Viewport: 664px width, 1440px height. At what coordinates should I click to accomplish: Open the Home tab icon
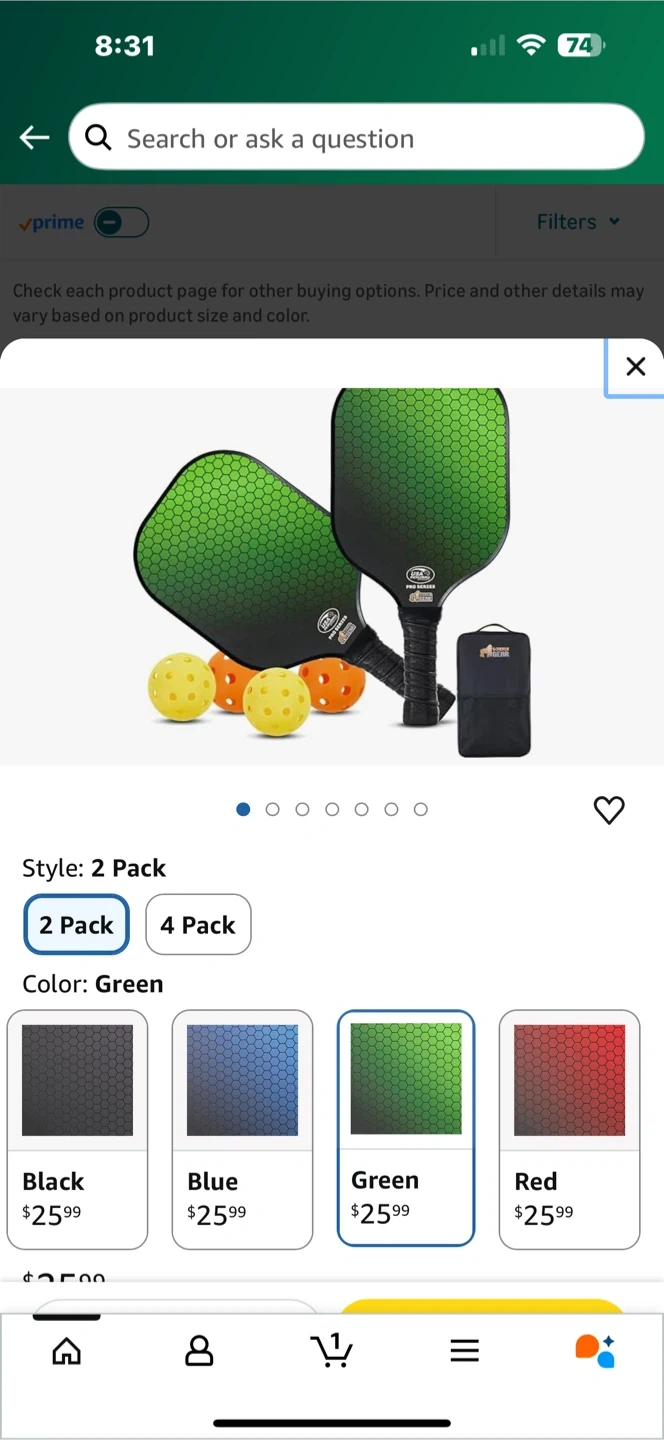tap(66, 1352)
